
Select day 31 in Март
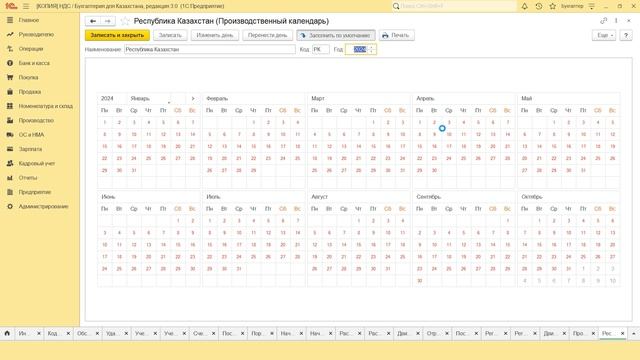402,170
